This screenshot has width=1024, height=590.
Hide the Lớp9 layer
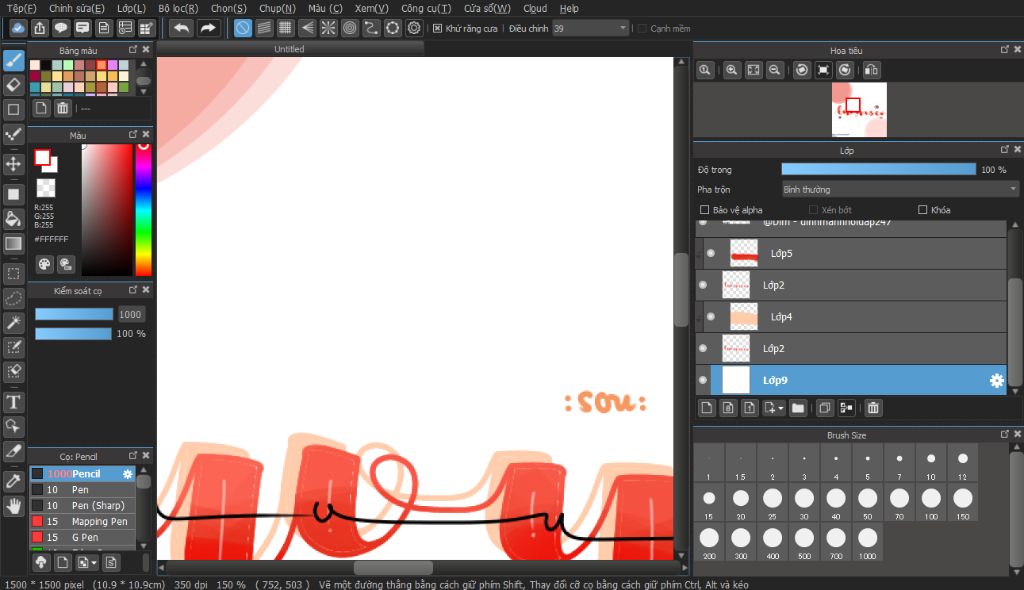703,380
